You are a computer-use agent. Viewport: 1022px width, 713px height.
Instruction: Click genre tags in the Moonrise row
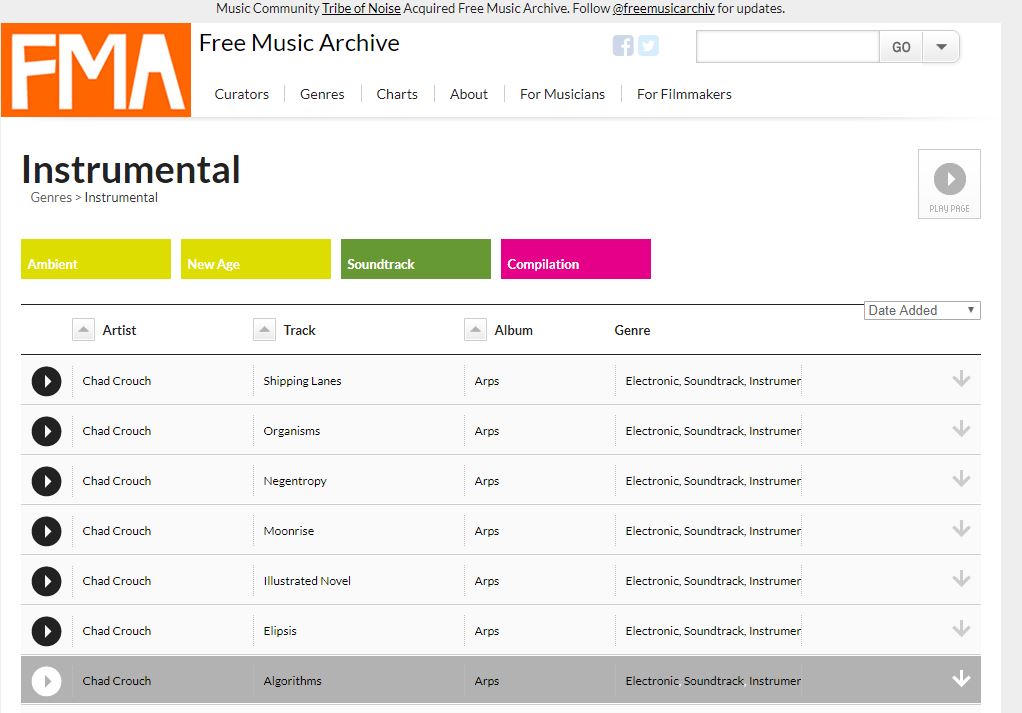coord(713,531)
